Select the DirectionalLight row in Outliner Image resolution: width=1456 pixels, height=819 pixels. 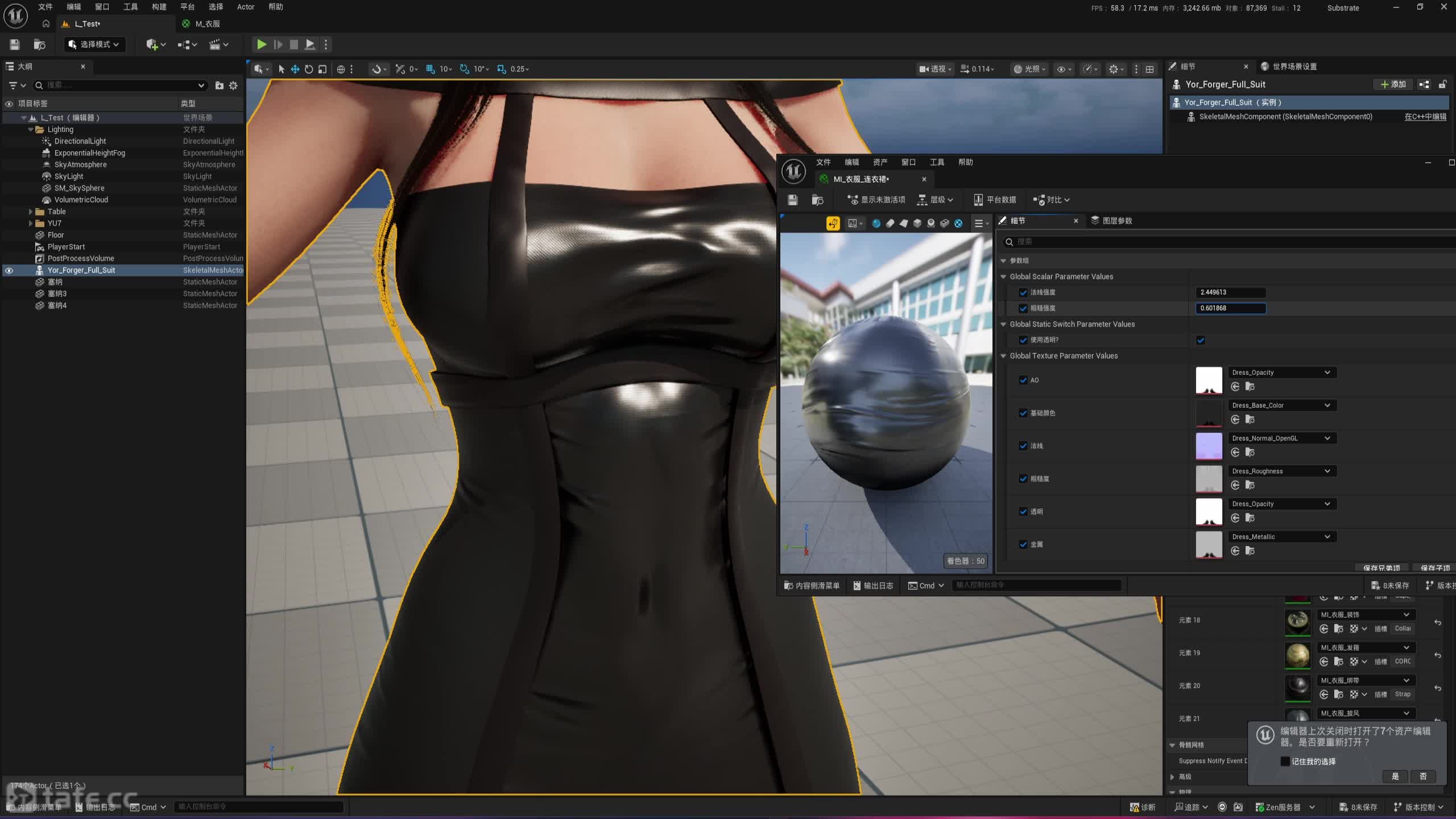tap(123, 141)
